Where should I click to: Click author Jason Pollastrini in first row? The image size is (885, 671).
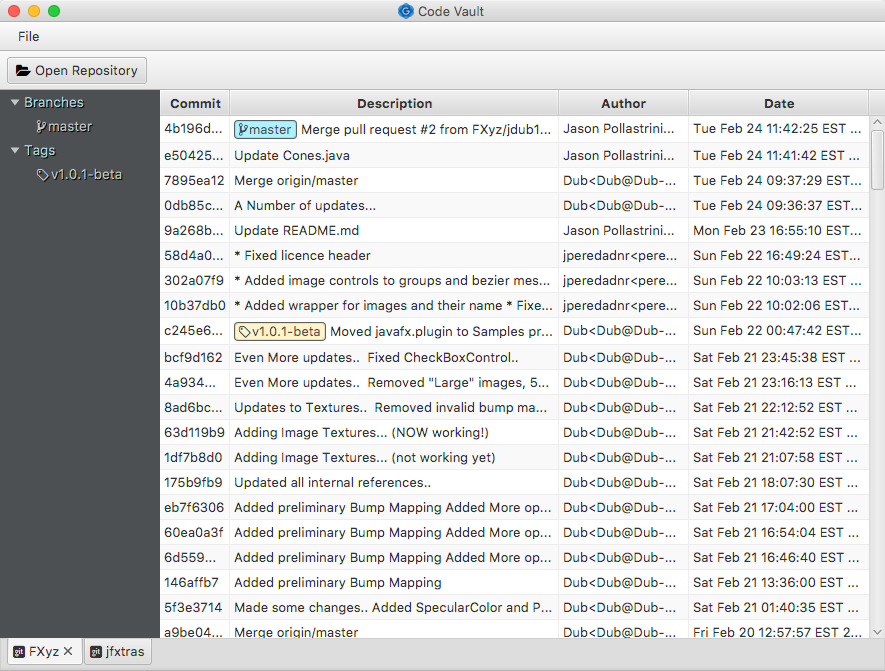click(x=619, y=129)
